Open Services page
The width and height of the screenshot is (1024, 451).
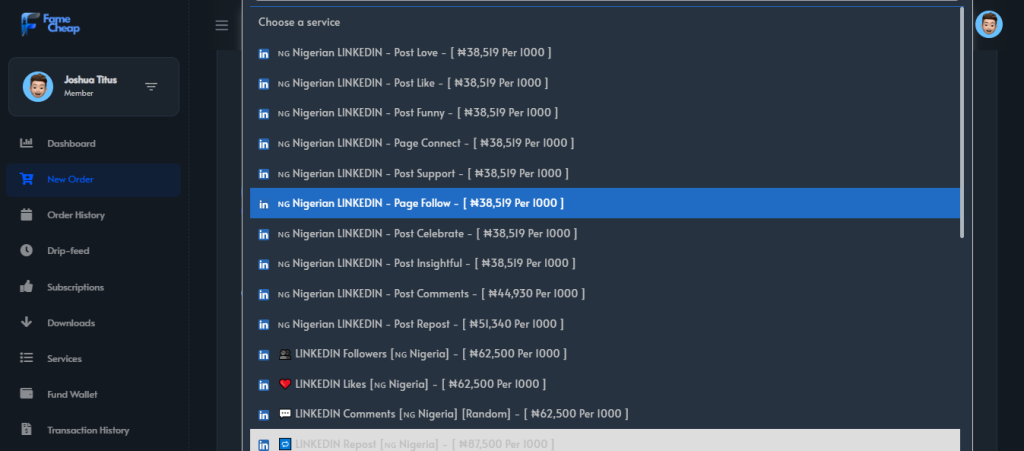93,359
